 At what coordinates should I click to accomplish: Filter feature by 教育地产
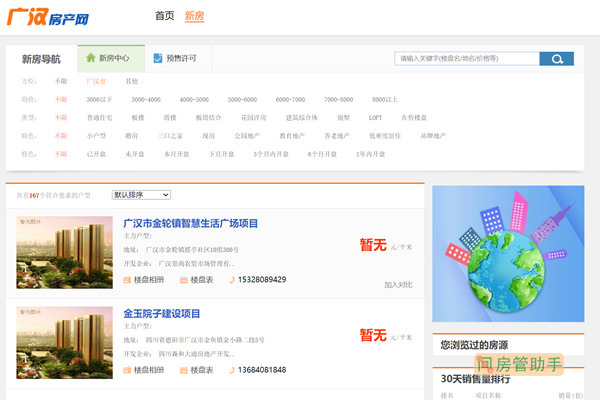point(292,136)
